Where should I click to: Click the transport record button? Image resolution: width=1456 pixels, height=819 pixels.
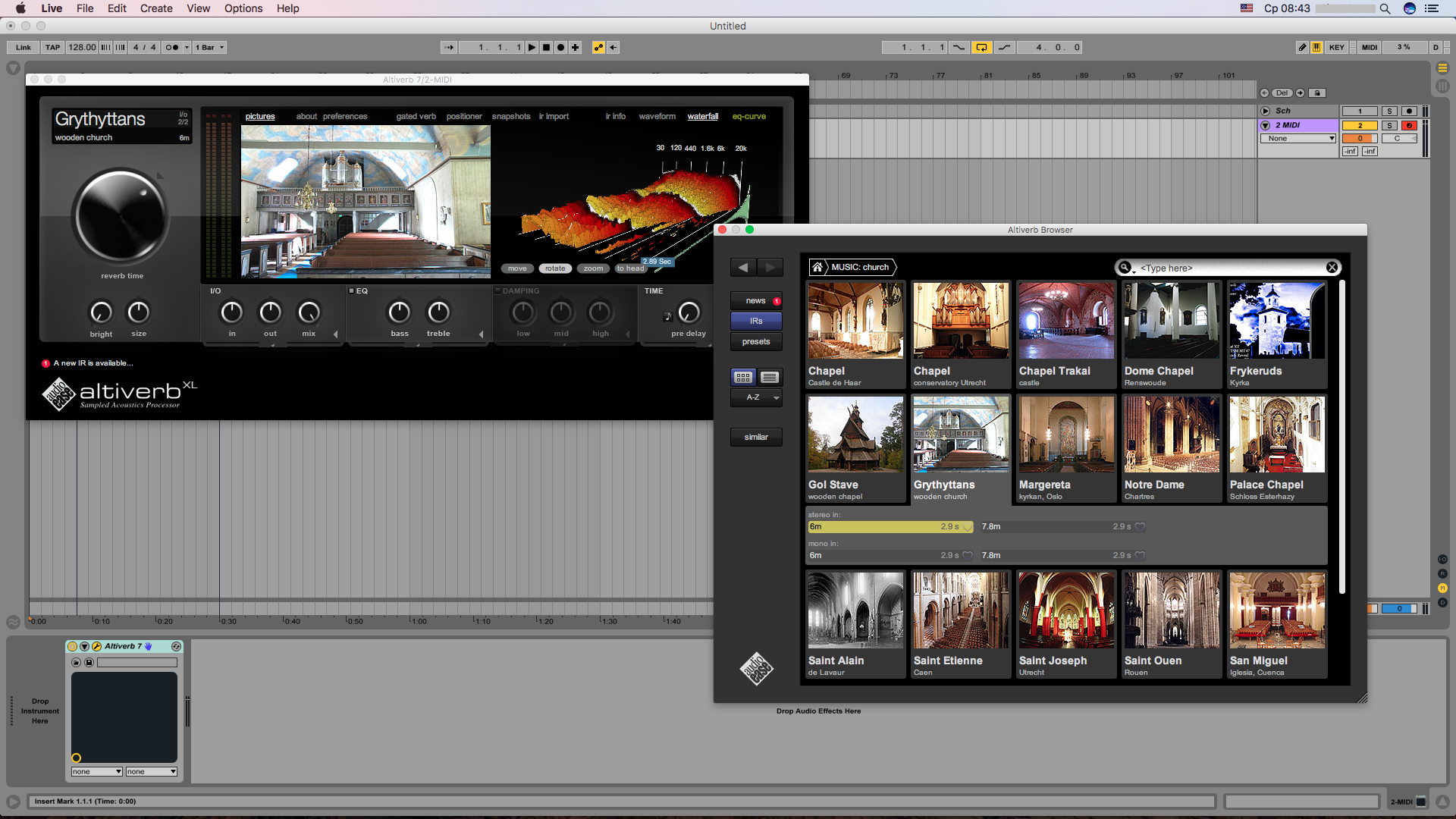click(x=560, y=47)
